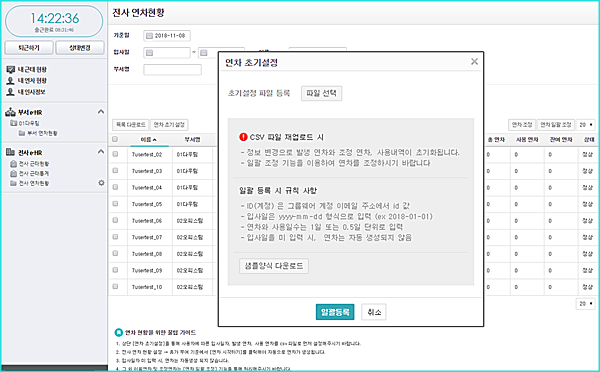Click the 기준일 date field 2018-11-08

coord(167,36)
